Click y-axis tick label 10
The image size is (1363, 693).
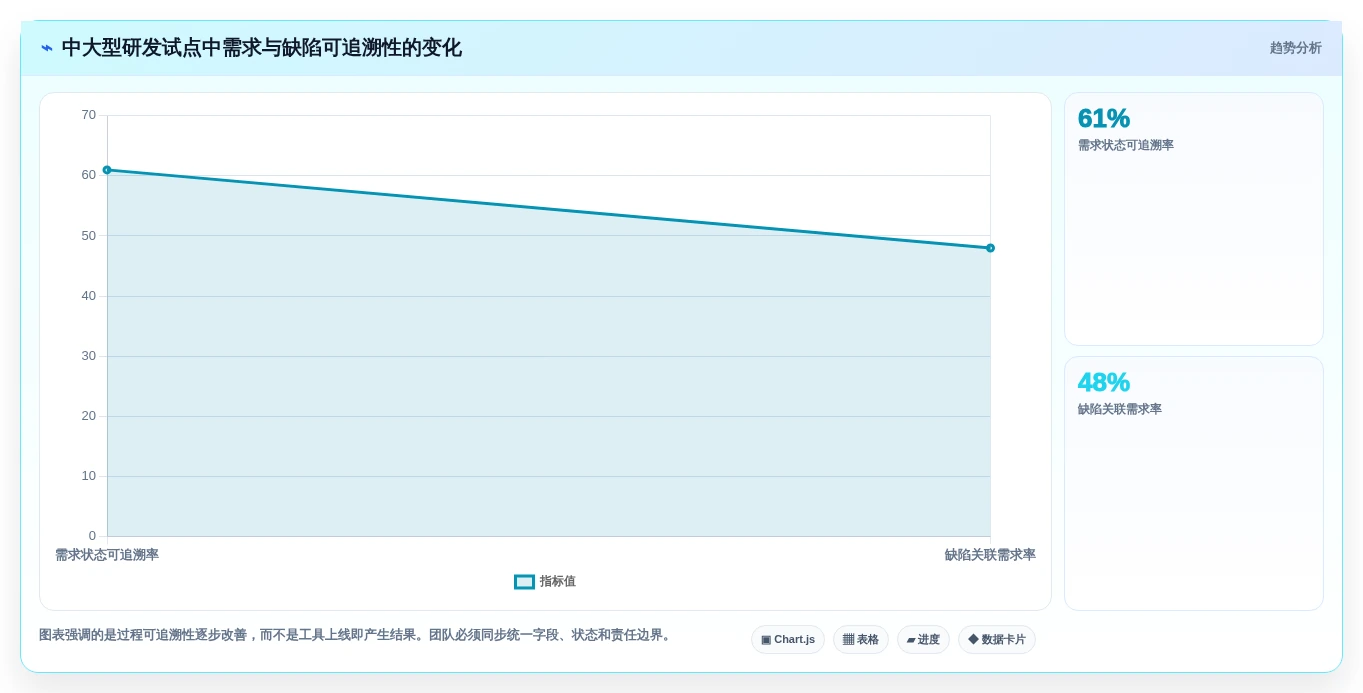click(89, 476)
